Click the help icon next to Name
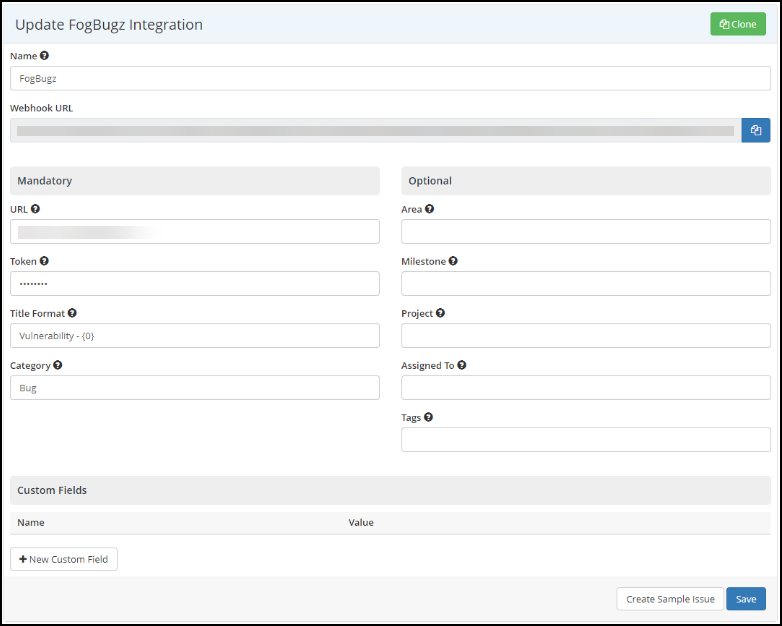Viewport: 782px width, 626px height. coord(44,56)
